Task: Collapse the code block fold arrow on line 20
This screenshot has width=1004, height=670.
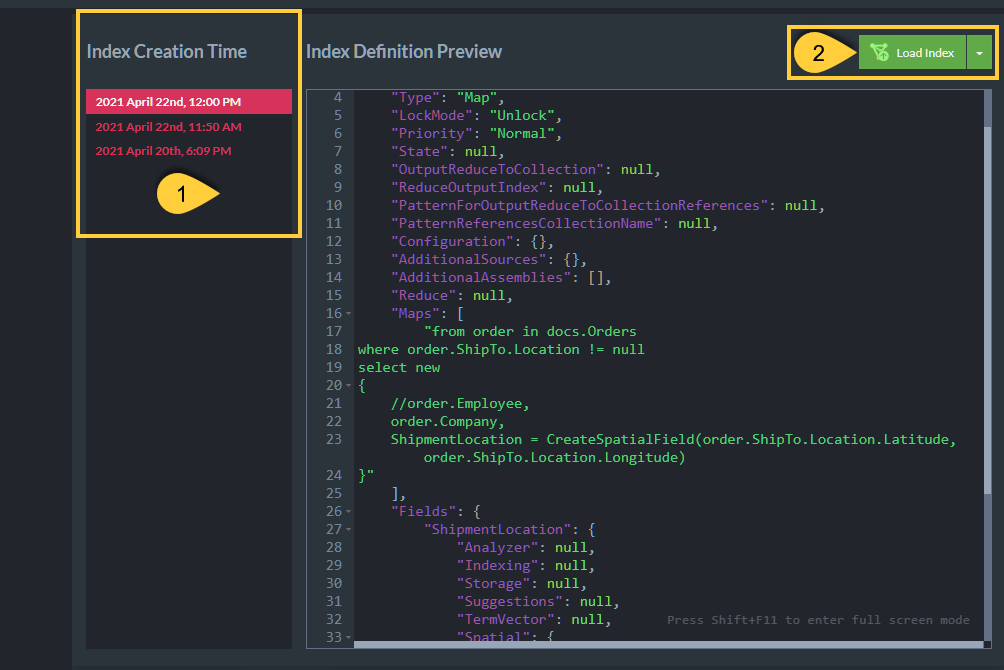Action: click(348, 386)
